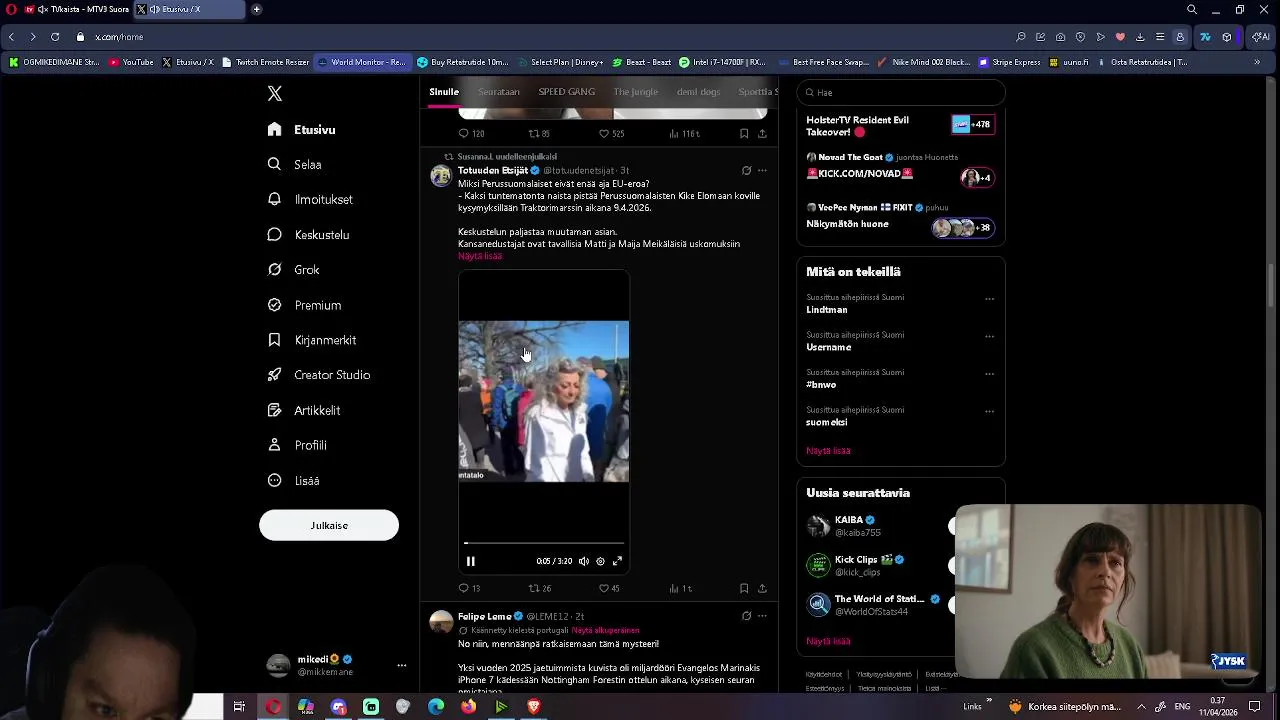Open options for #bnwo trend
The height and width of the screenshot is (720, 1280).
pyautogui.click(x=989, y=374)
